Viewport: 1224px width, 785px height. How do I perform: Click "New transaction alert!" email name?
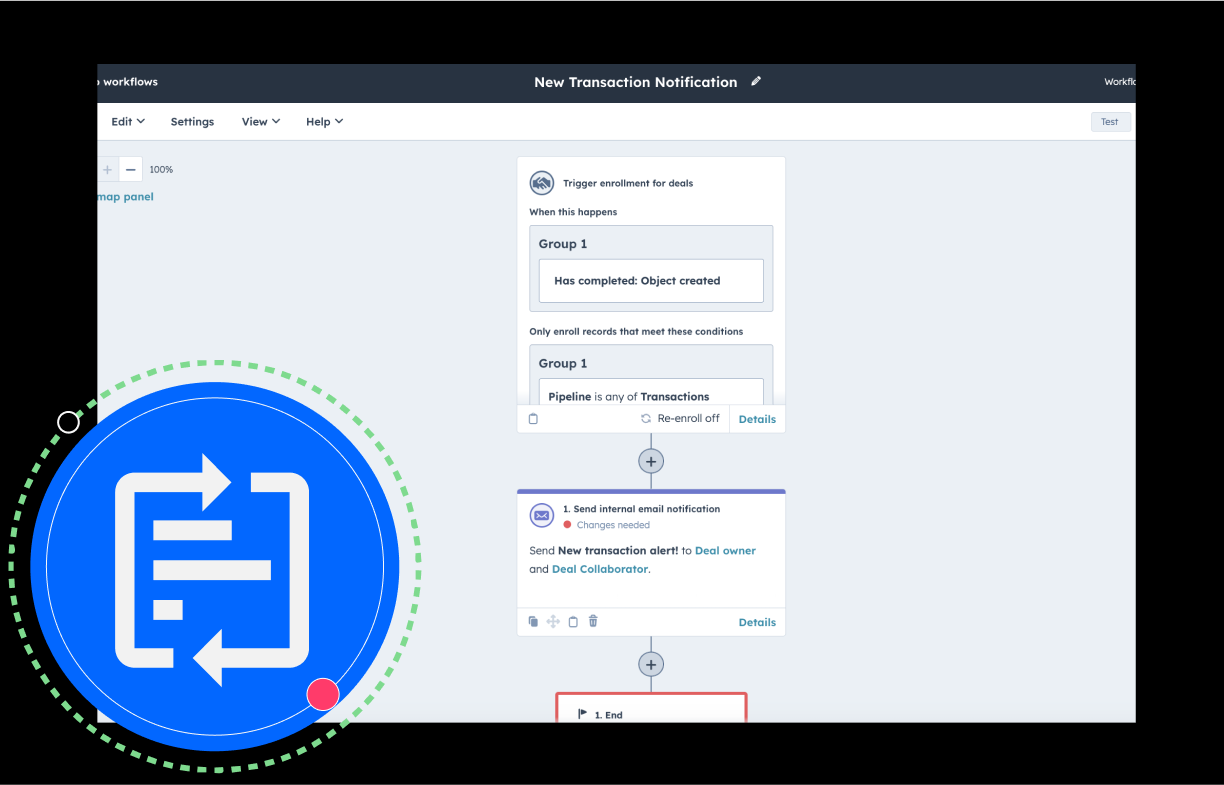click(618, 551)
